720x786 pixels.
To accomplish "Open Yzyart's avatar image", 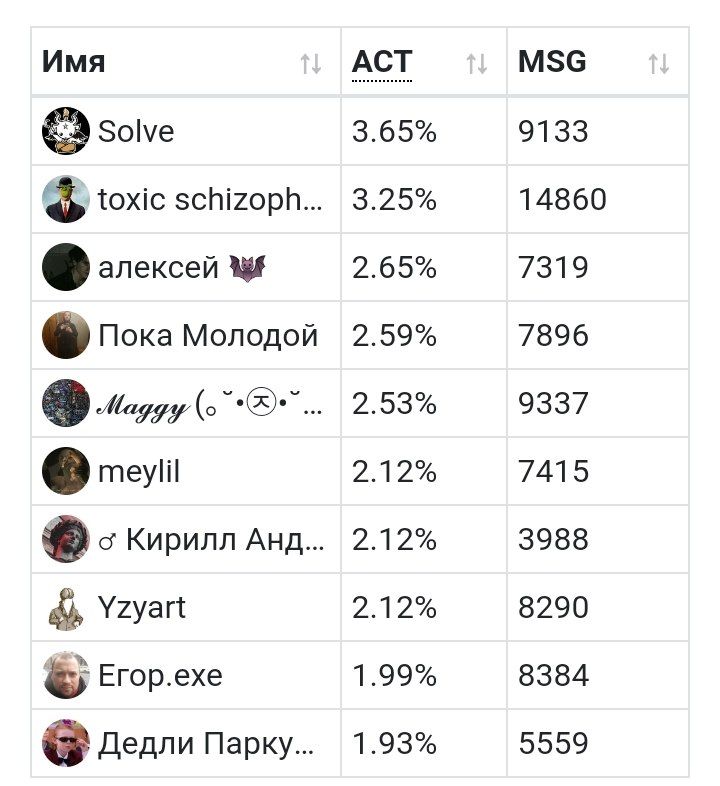I will (x=66, y=607).
